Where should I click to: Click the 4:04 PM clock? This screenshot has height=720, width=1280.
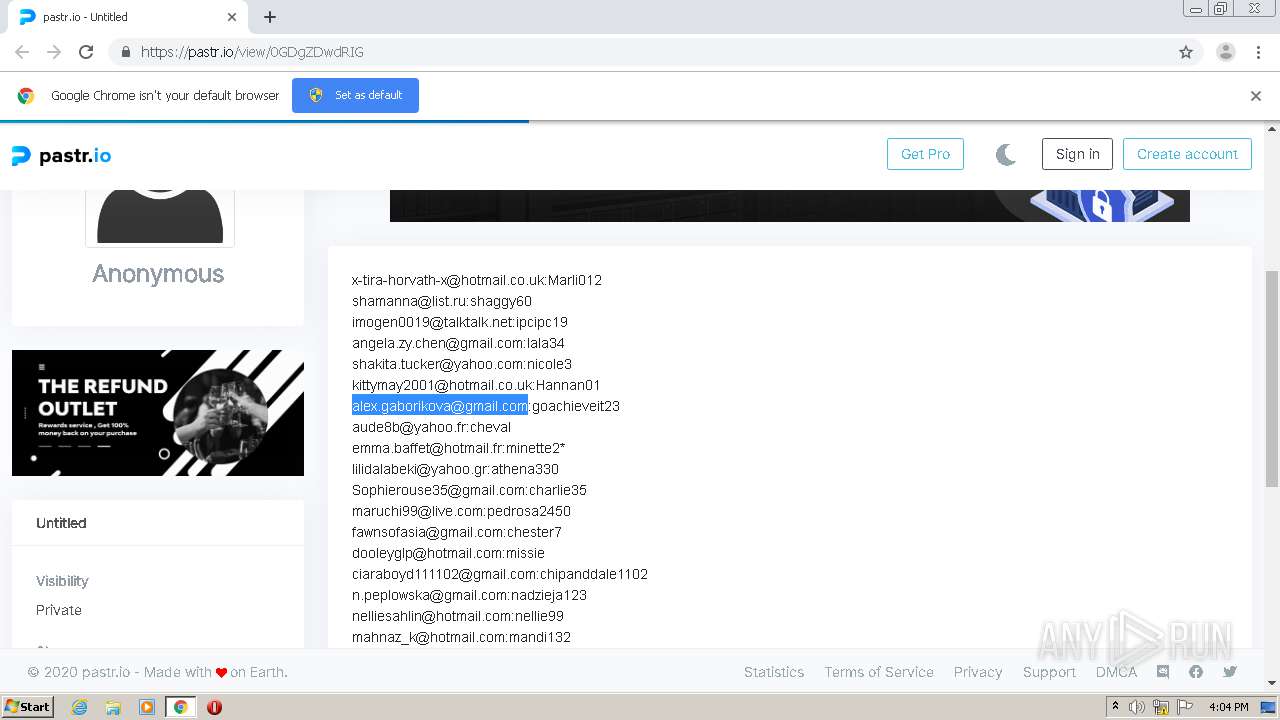[x=1229, y=707]
